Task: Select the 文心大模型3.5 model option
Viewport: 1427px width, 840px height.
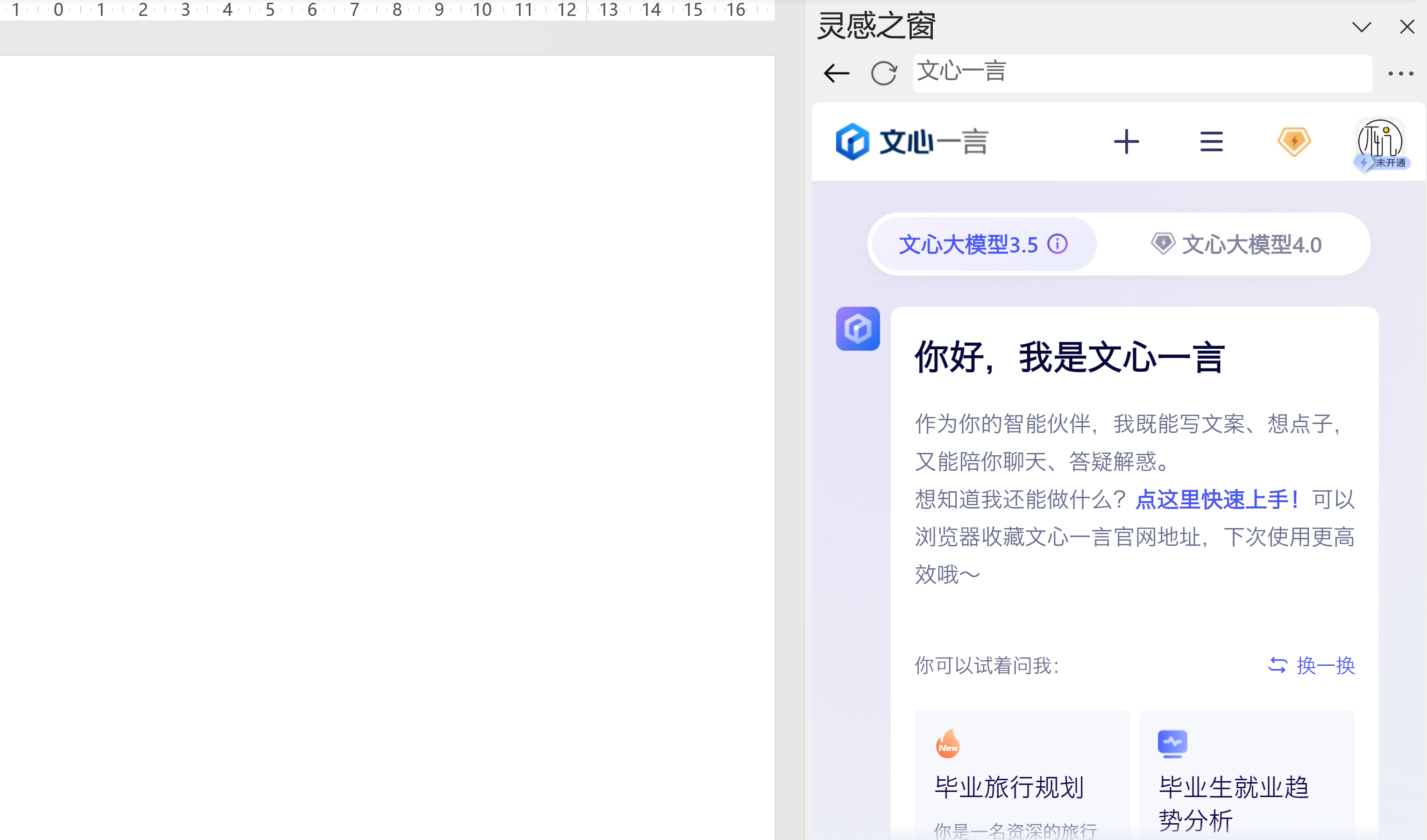Action: [x=968, y=245]
